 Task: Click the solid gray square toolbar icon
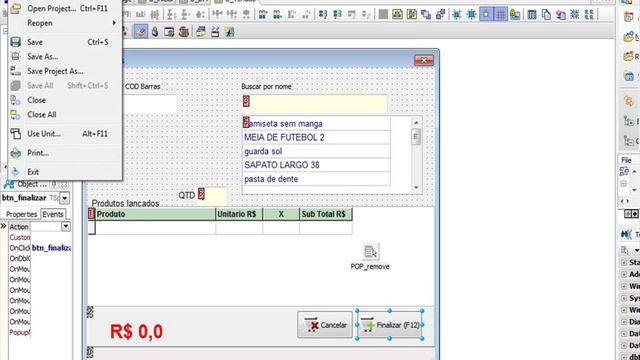pos(383,15)
